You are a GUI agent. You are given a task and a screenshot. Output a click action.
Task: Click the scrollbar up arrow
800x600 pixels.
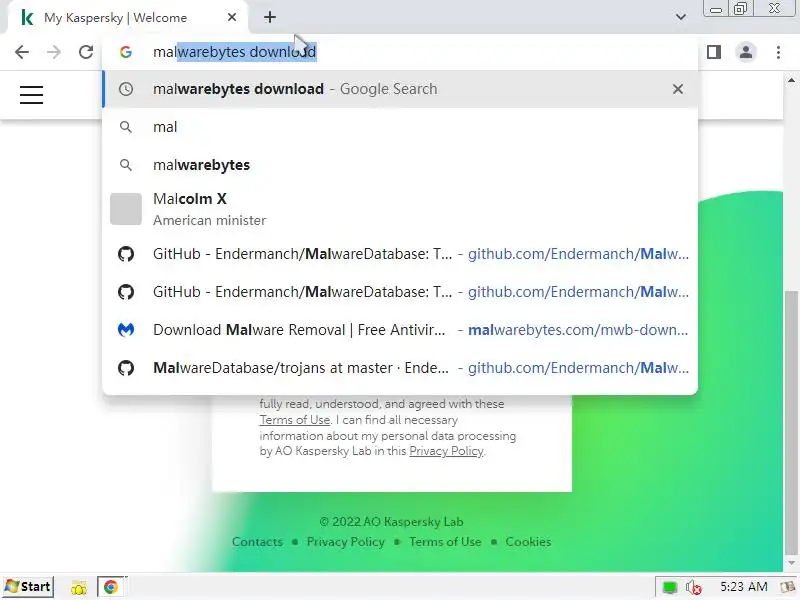(791, 80)
